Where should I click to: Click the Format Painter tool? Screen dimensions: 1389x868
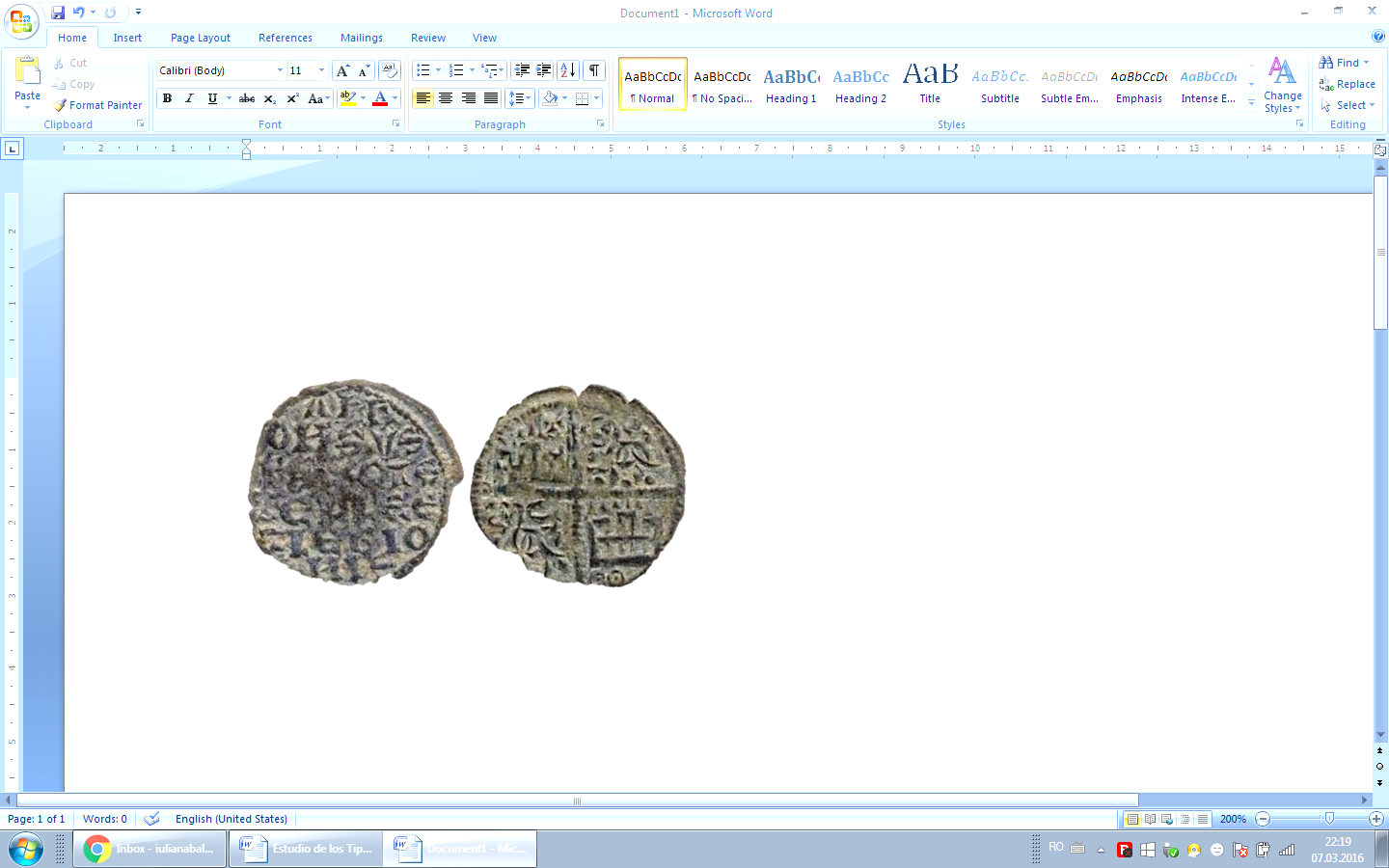98,105
